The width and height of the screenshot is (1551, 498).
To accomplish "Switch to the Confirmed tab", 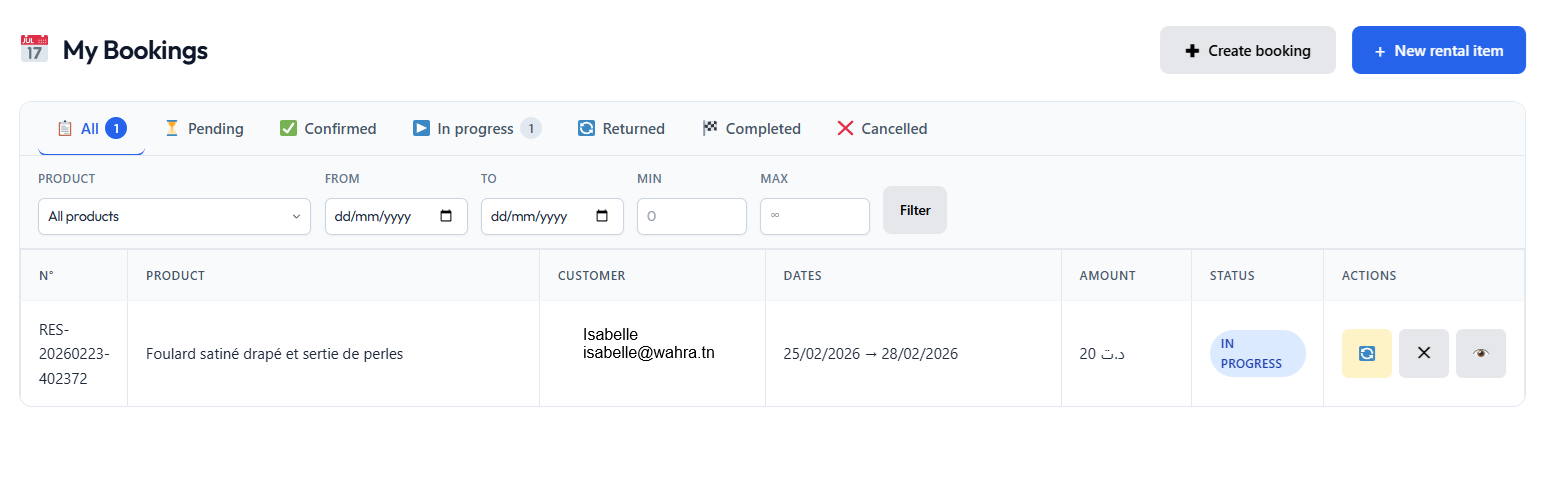I will [328, 128].
